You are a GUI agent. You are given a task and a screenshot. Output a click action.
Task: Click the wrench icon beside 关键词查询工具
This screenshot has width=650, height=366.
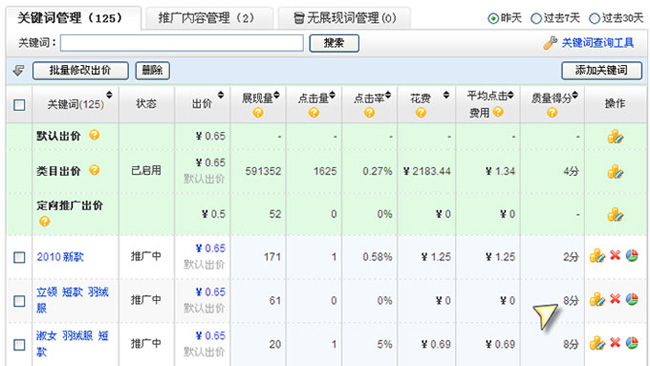tap(550, 43)
